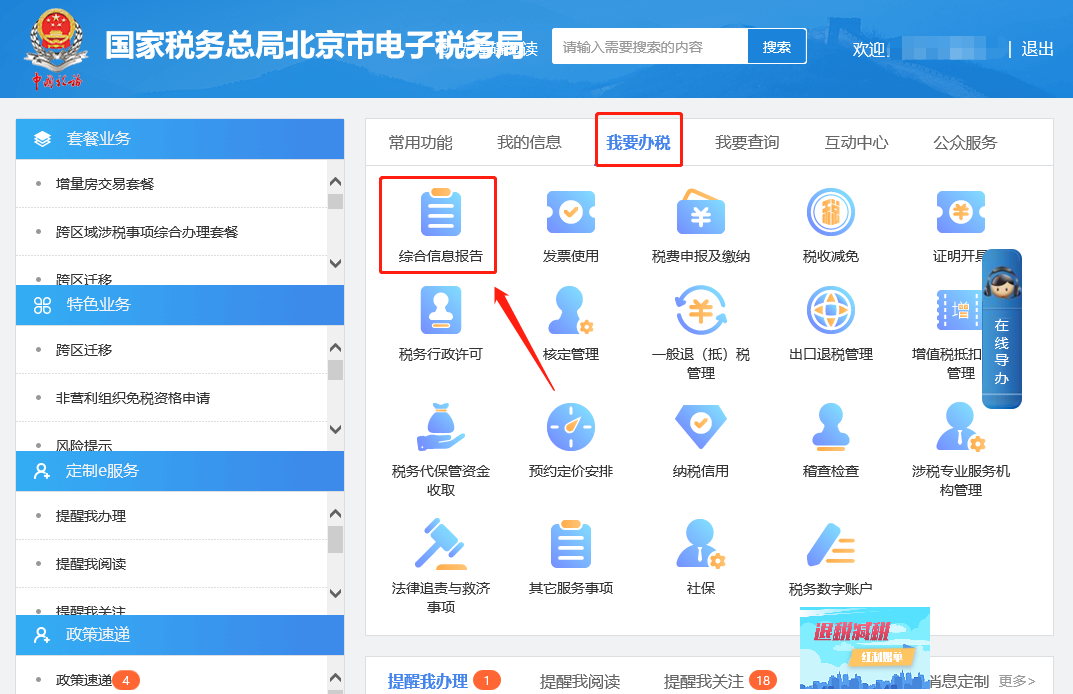Viewport: 1073px width, 694px height.
Task: Open 税费申报及缴纳 icon
Action: (701, 213)
